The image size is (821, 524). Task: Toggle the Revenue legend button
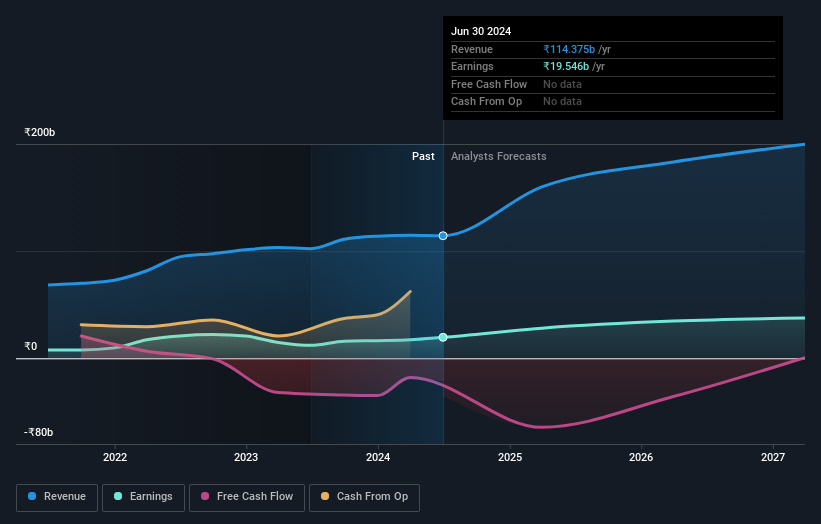pos(57,497)
